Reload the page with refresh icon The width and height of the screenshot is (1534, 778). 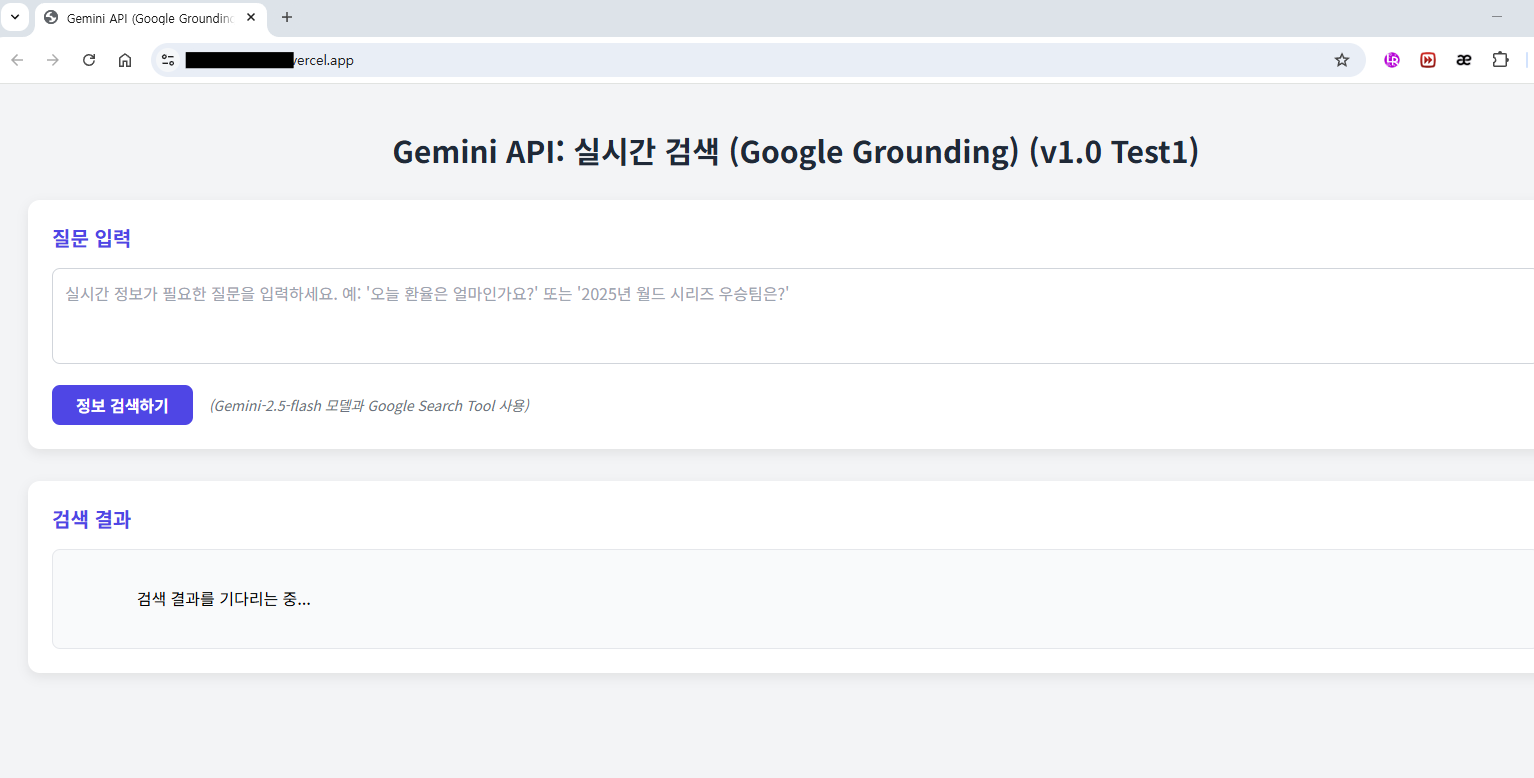point(89,60)
